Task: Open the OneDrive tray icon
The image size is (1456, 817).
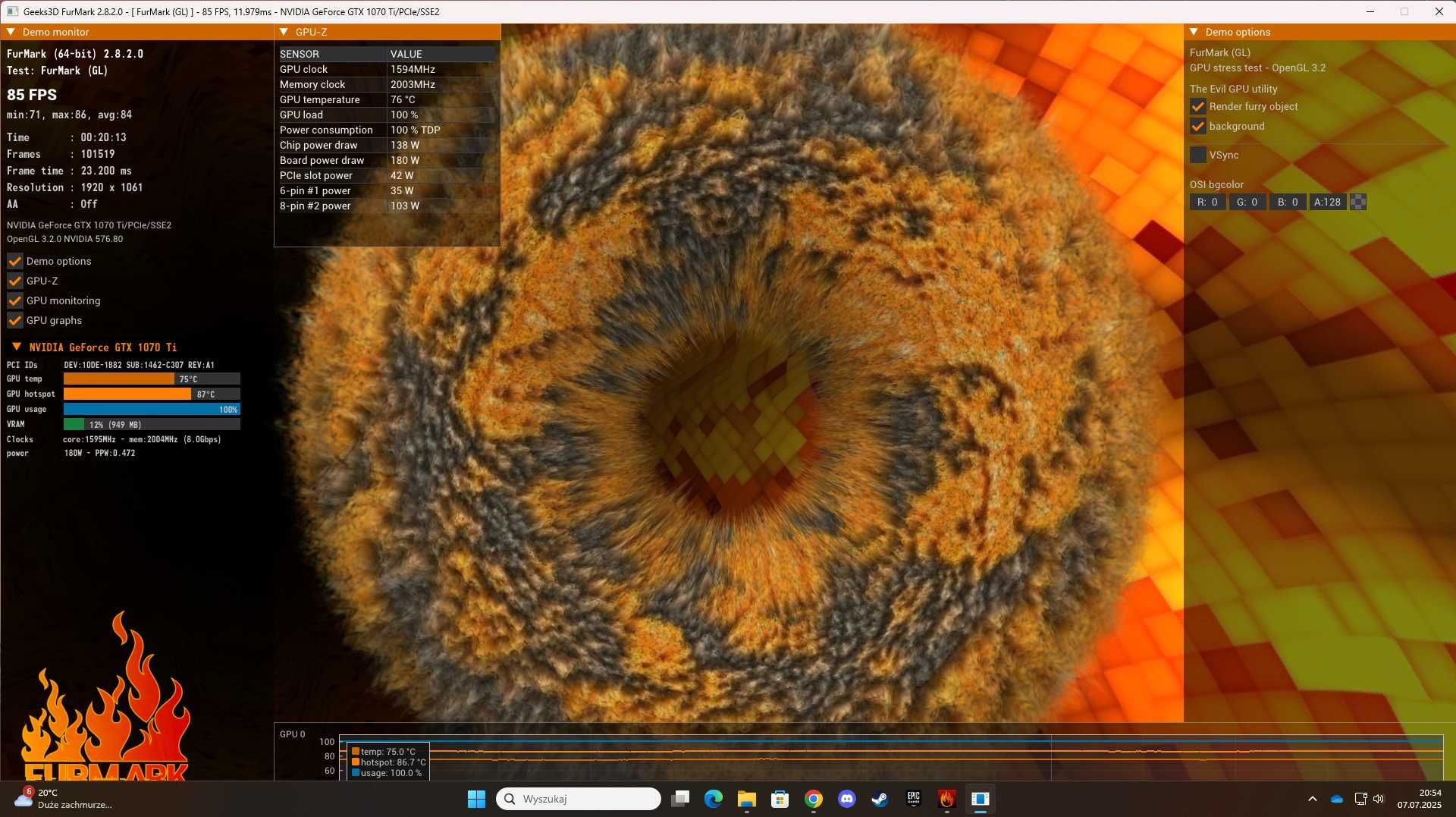Action: (x=1337, y=799)
